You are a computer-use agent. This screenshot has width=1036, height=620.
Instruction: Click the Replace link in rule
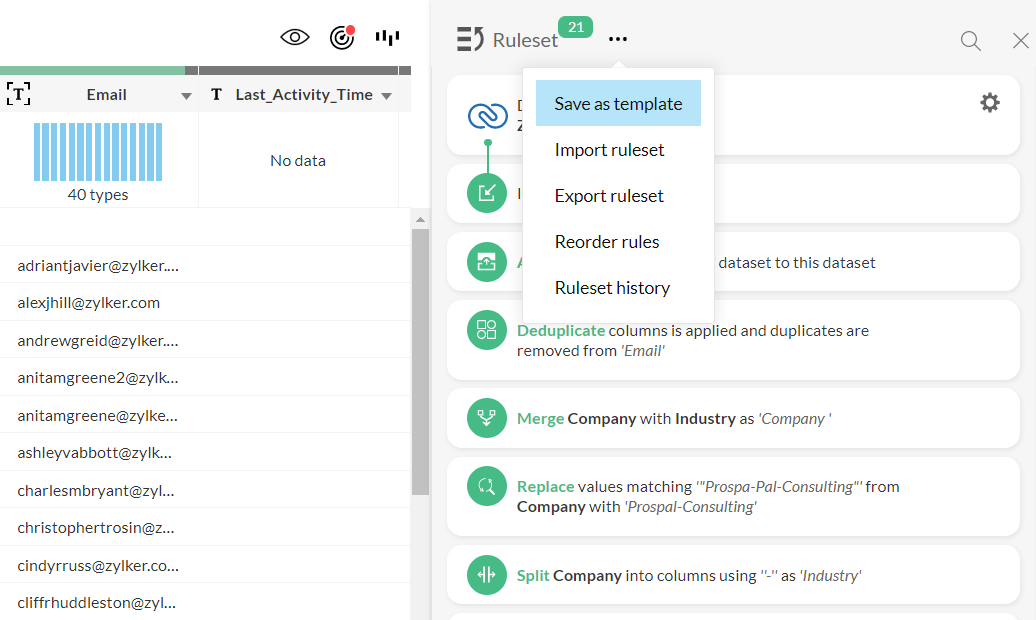click(x=546, y=487)
